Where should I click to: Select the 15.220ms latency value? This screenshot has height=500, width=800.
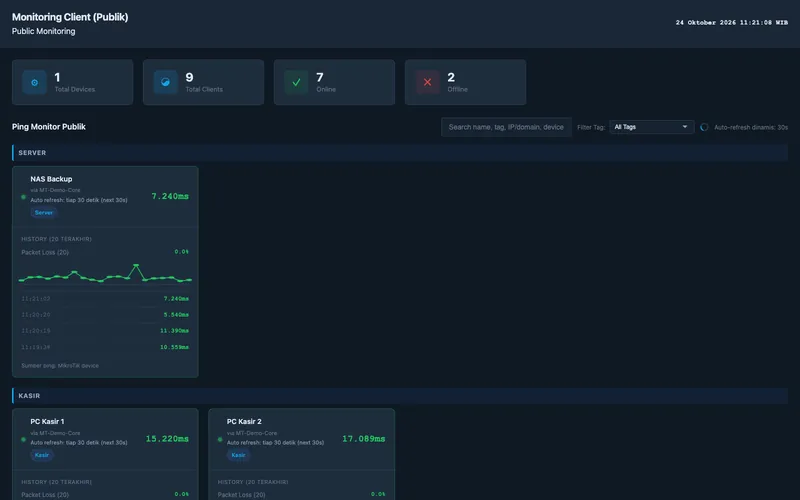(167, 439)
